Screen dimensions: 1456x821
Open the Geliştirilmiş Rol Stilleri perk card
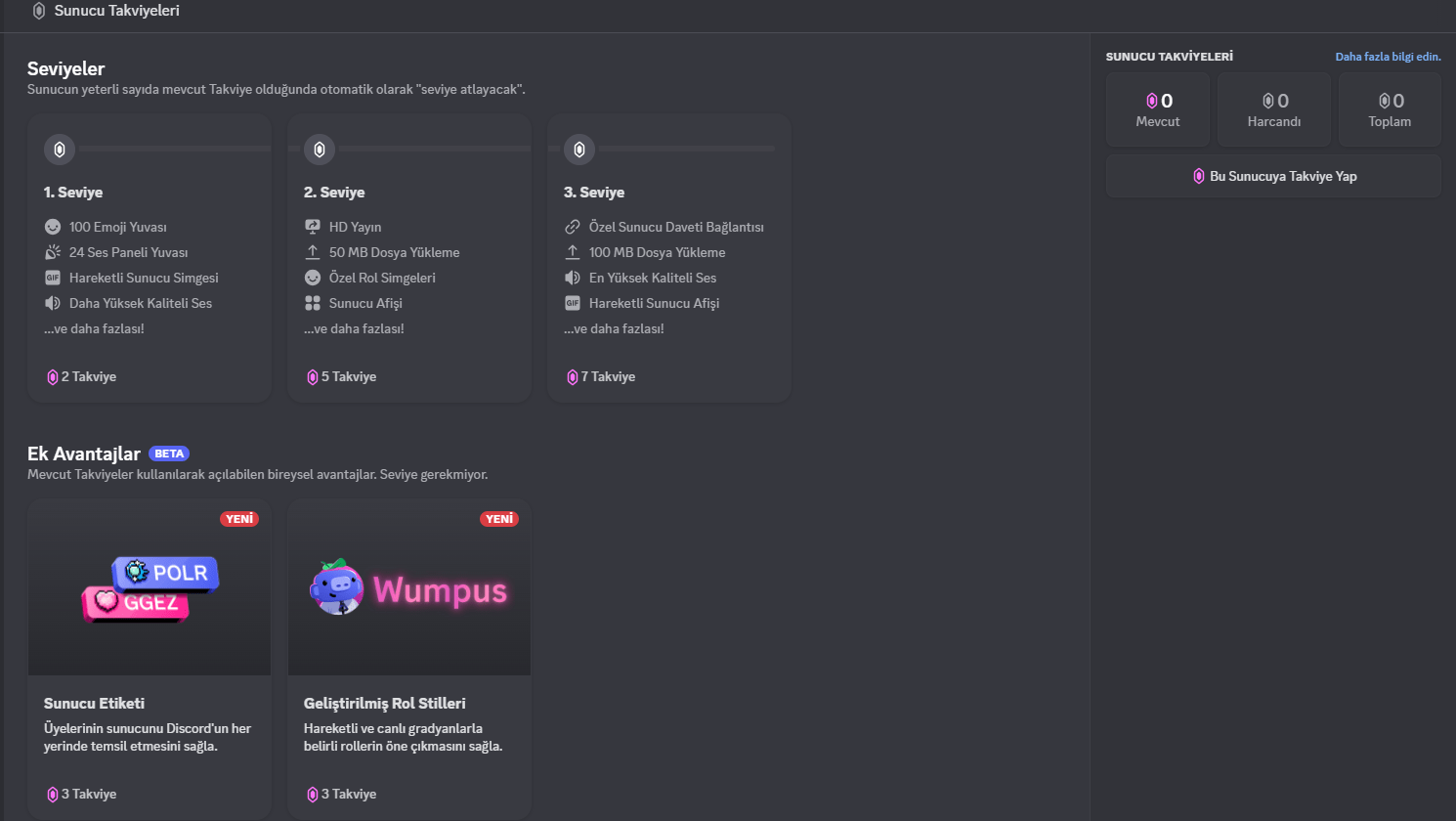pyautogui.click(x=409, y=660)
